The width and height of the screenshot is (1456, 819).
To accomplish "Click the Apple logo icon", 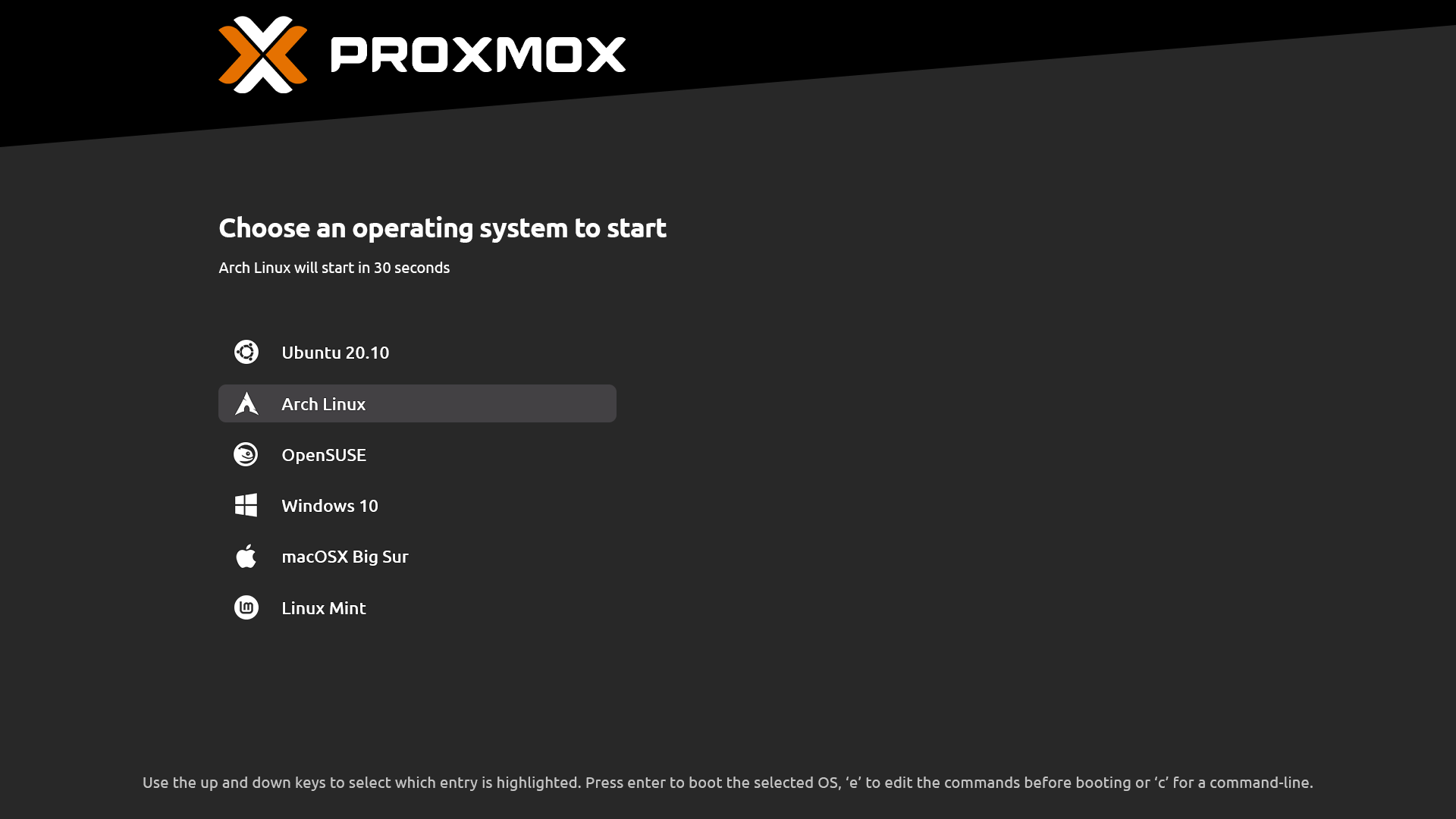I will (246, 556).
